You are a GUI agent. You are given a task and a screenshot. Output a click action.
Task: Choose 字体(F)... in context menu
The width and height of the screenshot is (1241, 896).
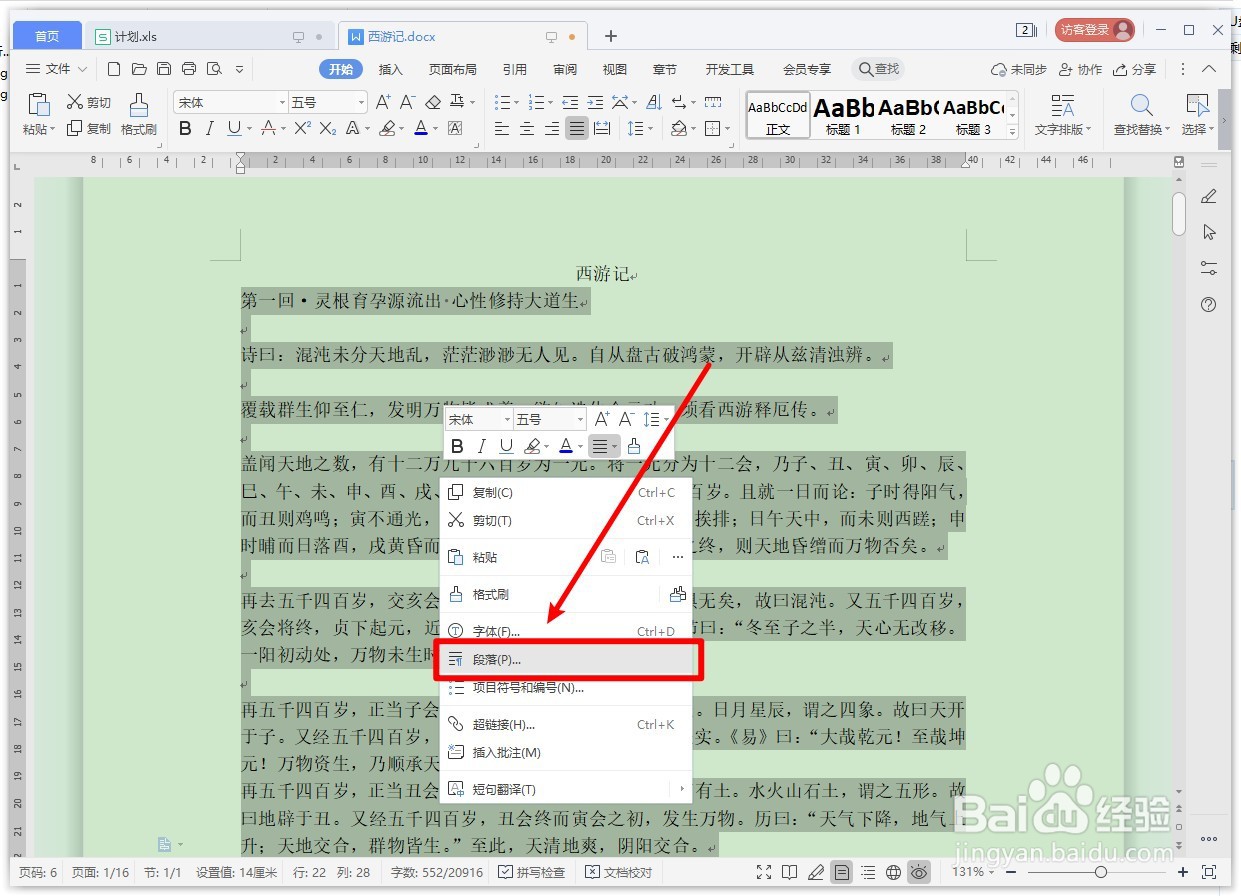click(567, 631)
